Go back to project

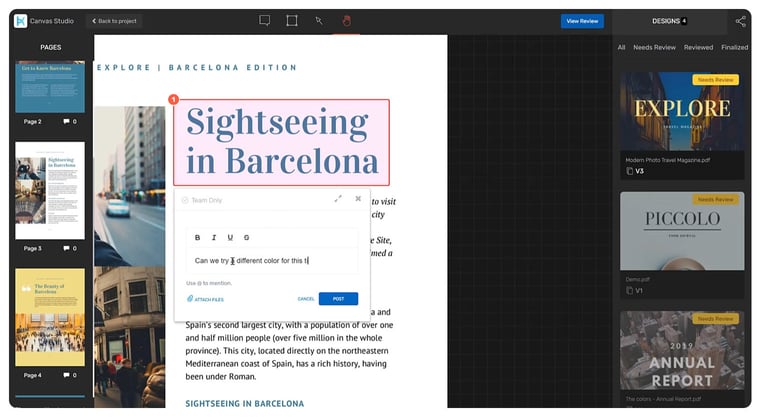click(x=115, y=21)
